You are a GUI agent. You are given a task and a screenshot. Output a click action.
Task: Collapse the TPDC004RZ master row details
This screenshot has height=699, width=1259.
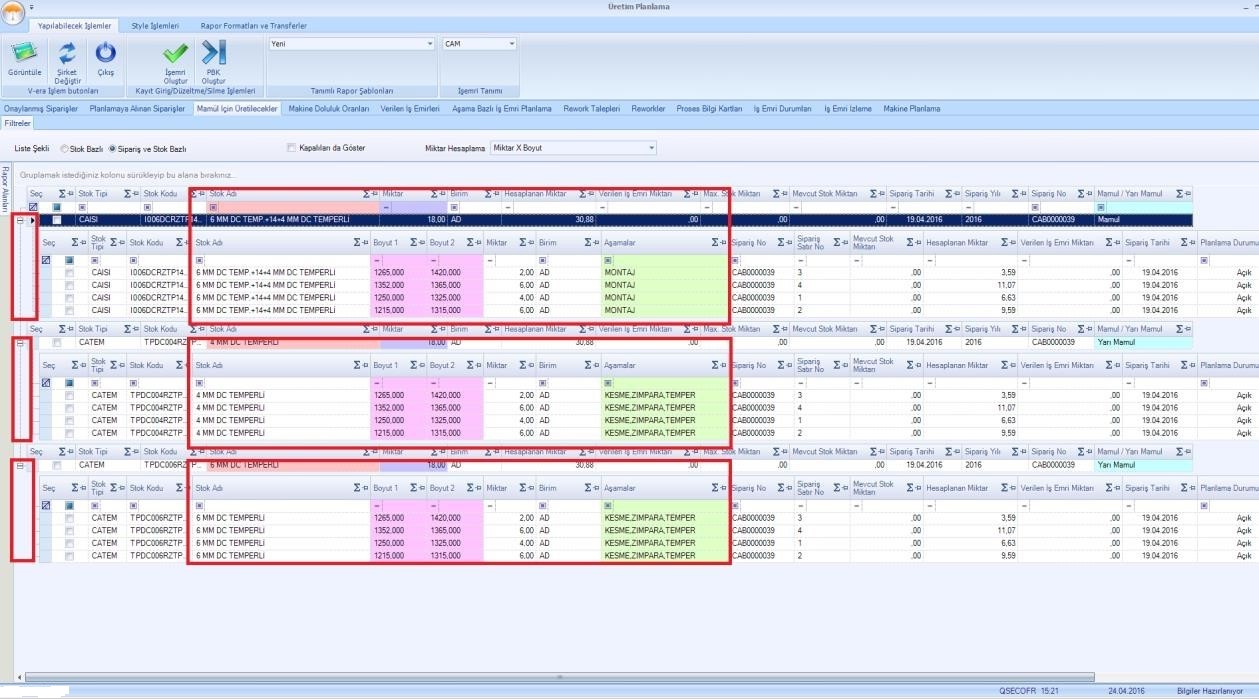[20, 342]
